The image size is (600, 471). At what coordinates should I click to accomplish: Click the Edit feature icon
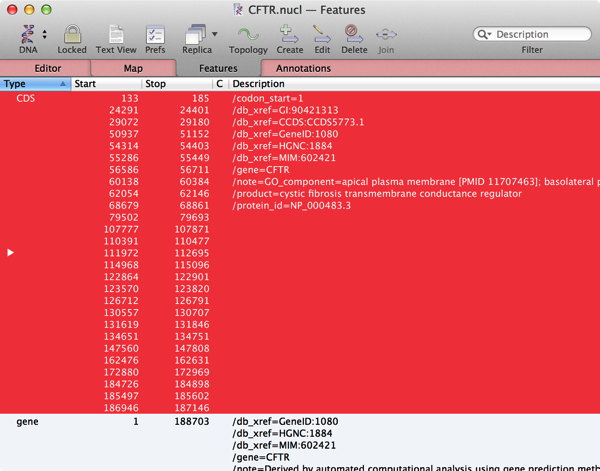click(x=322, y=34)
